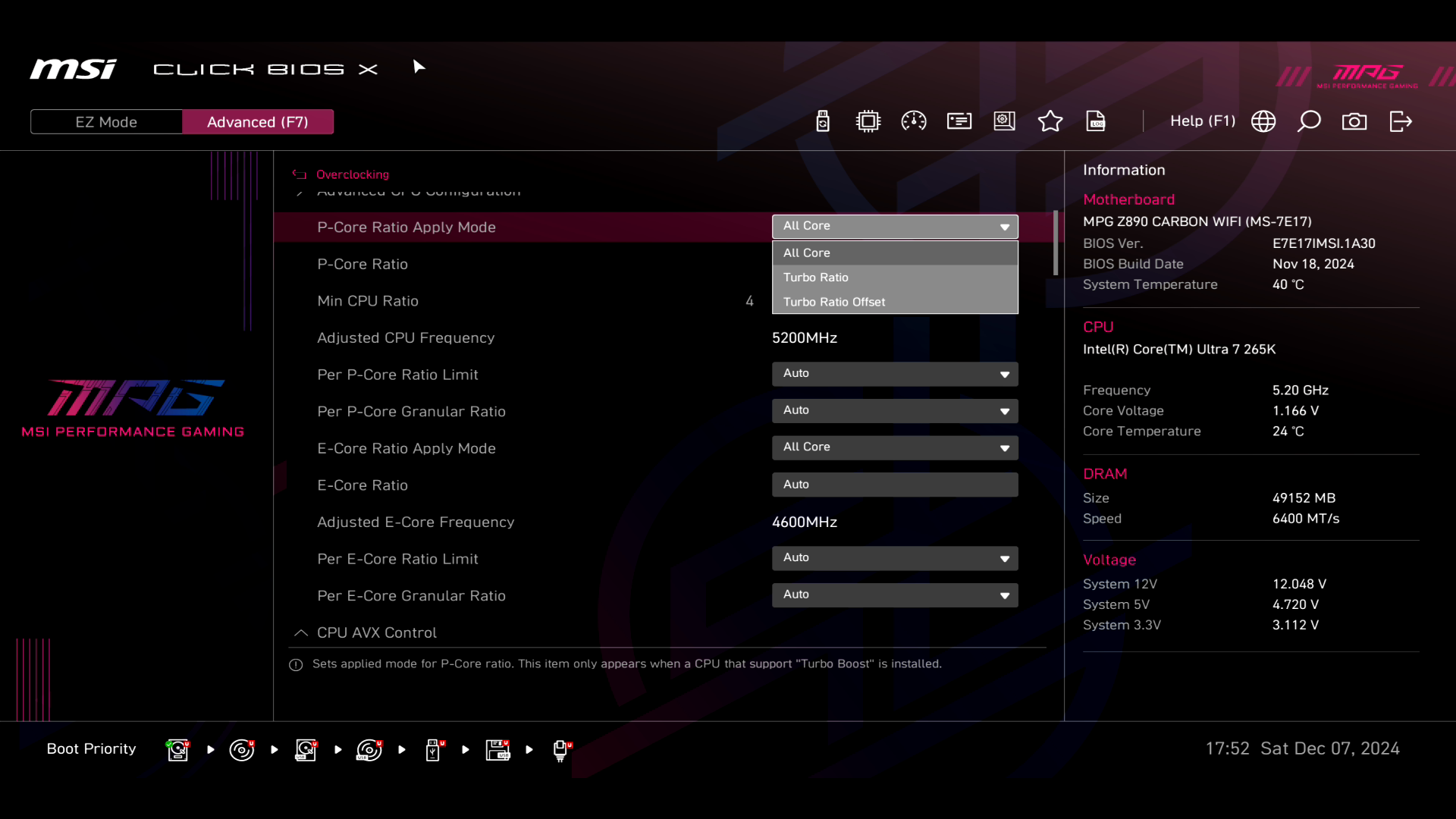Open the Per P-Core Ratio Limit dropdown
The height and width of the screenshot is (819, 1456).
[x=894, y=374]
